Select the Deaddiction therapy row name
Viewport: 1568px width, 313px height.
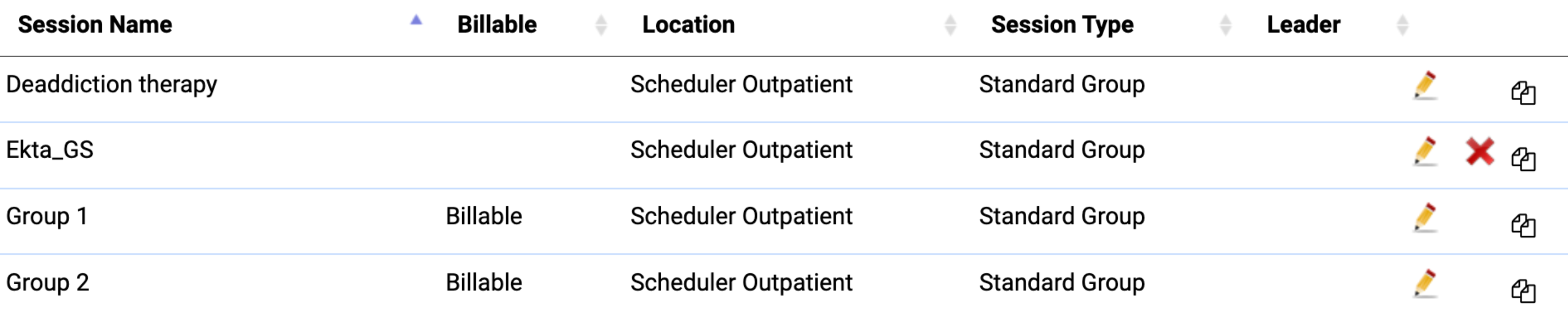(x=111, y=85)
